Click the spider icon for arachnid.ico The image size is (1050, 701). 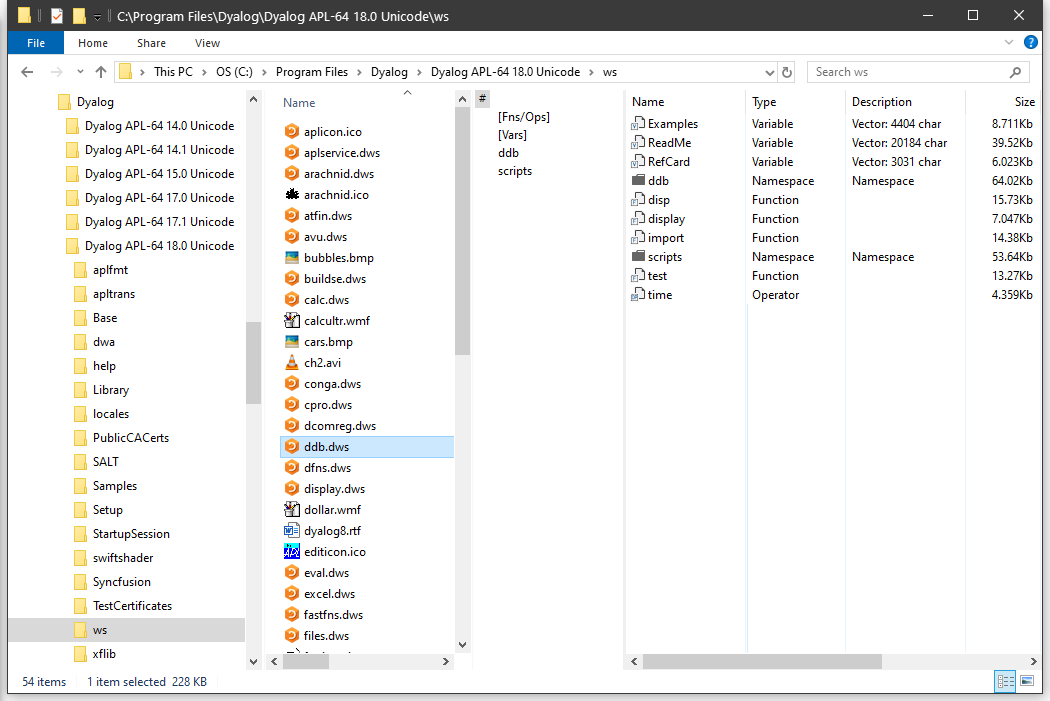point(292,195)
